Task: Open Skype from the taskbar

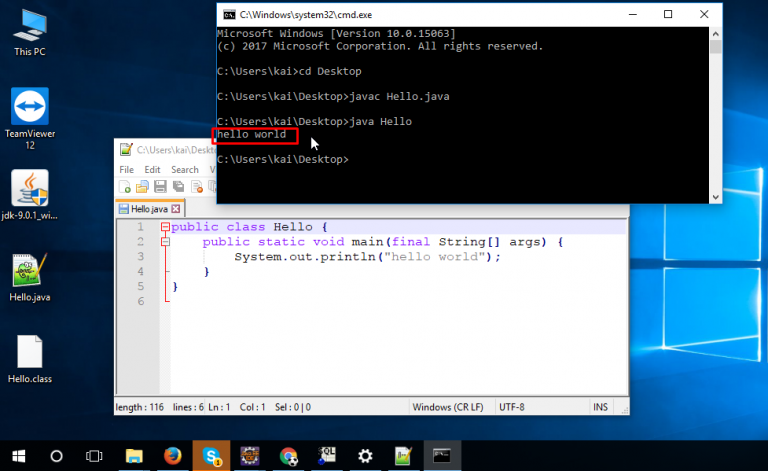Action: [210, 456]
